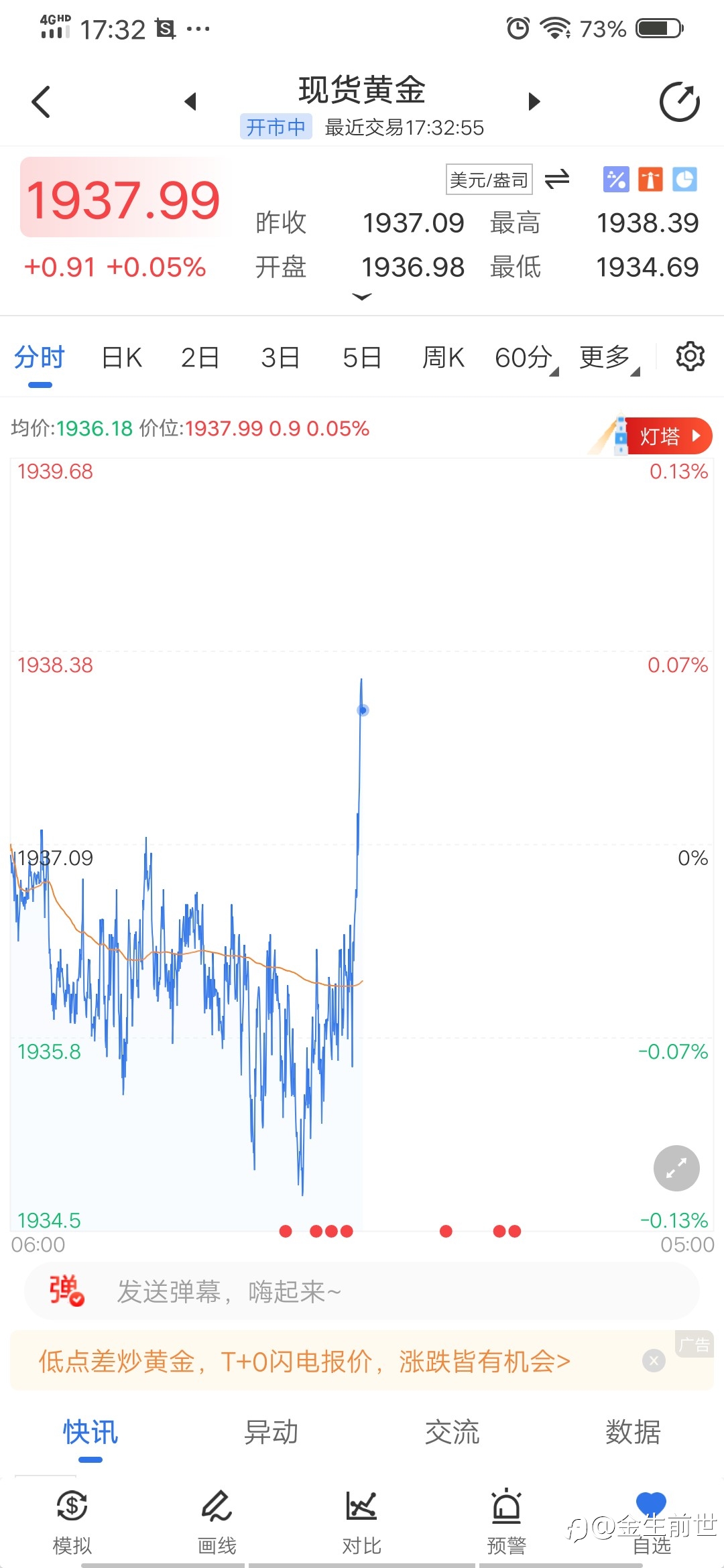Open the orange lighthouse icon

[650, 180]
